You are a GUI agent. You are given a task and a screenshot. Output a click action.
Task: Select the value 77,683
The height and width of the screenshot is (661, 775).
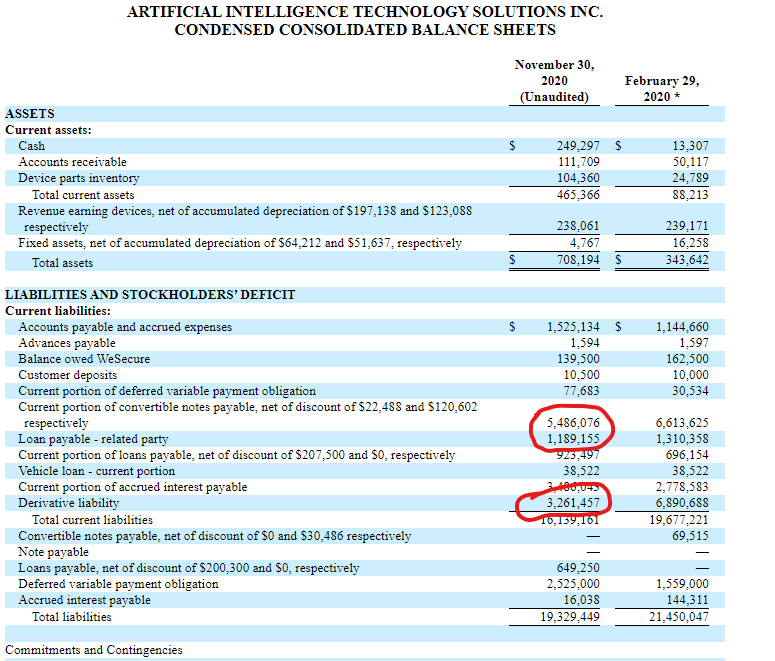click(x=581, y=391)
